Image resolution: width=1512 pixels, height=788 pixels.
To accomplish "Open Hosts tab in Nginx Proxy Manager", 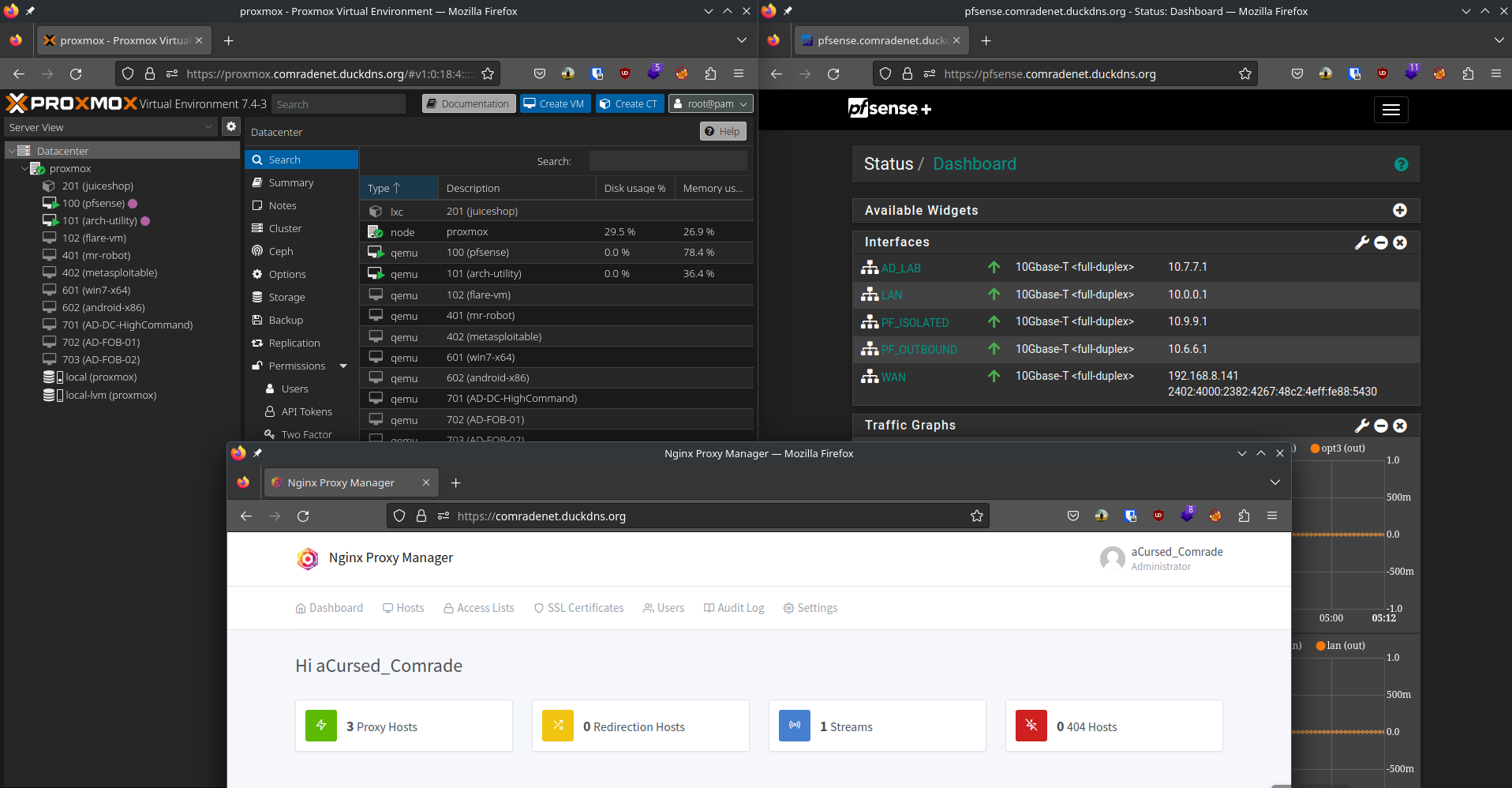I will pos(403,608).
